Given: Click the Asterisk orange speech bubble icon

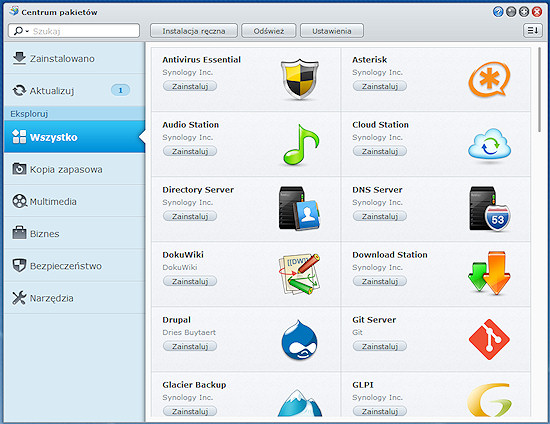Looking at the screenshot, I should [489, 79].
